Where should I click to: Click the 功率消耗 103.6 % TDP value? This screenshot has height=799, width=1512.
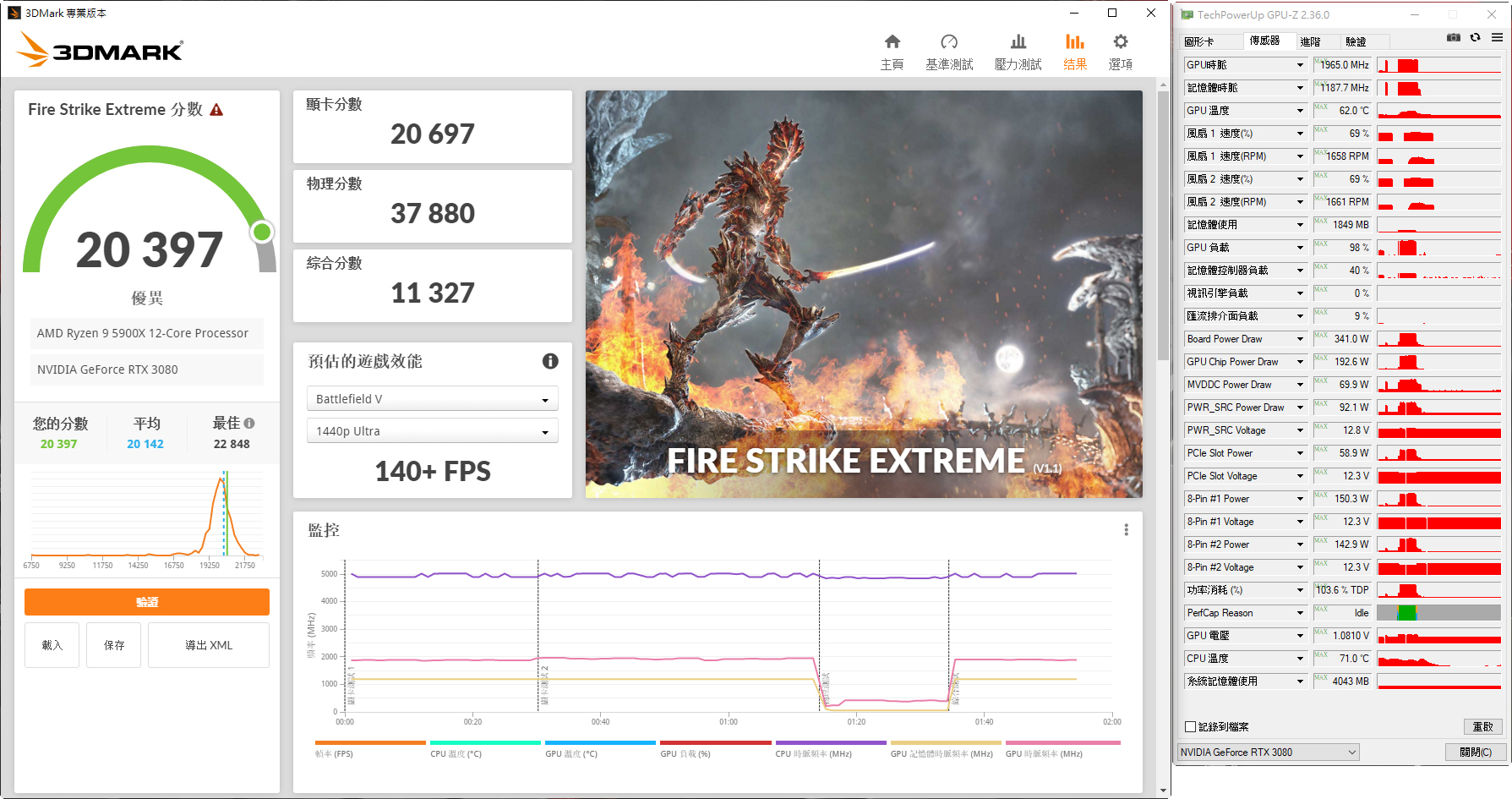[1342, 590]
